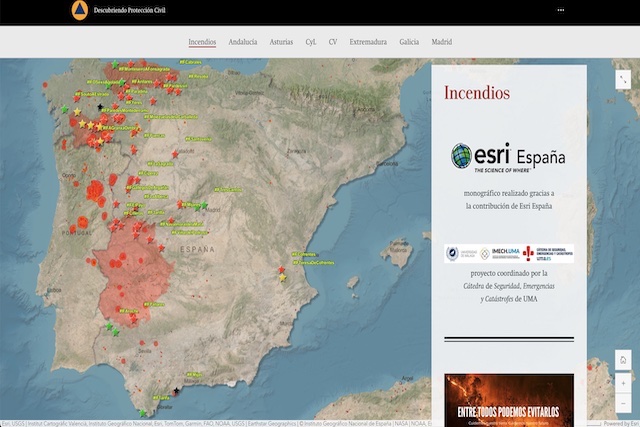The height and width of the screenshot is (427, 640).
Task: Go to the Extremadura tab
Action: 366,42
